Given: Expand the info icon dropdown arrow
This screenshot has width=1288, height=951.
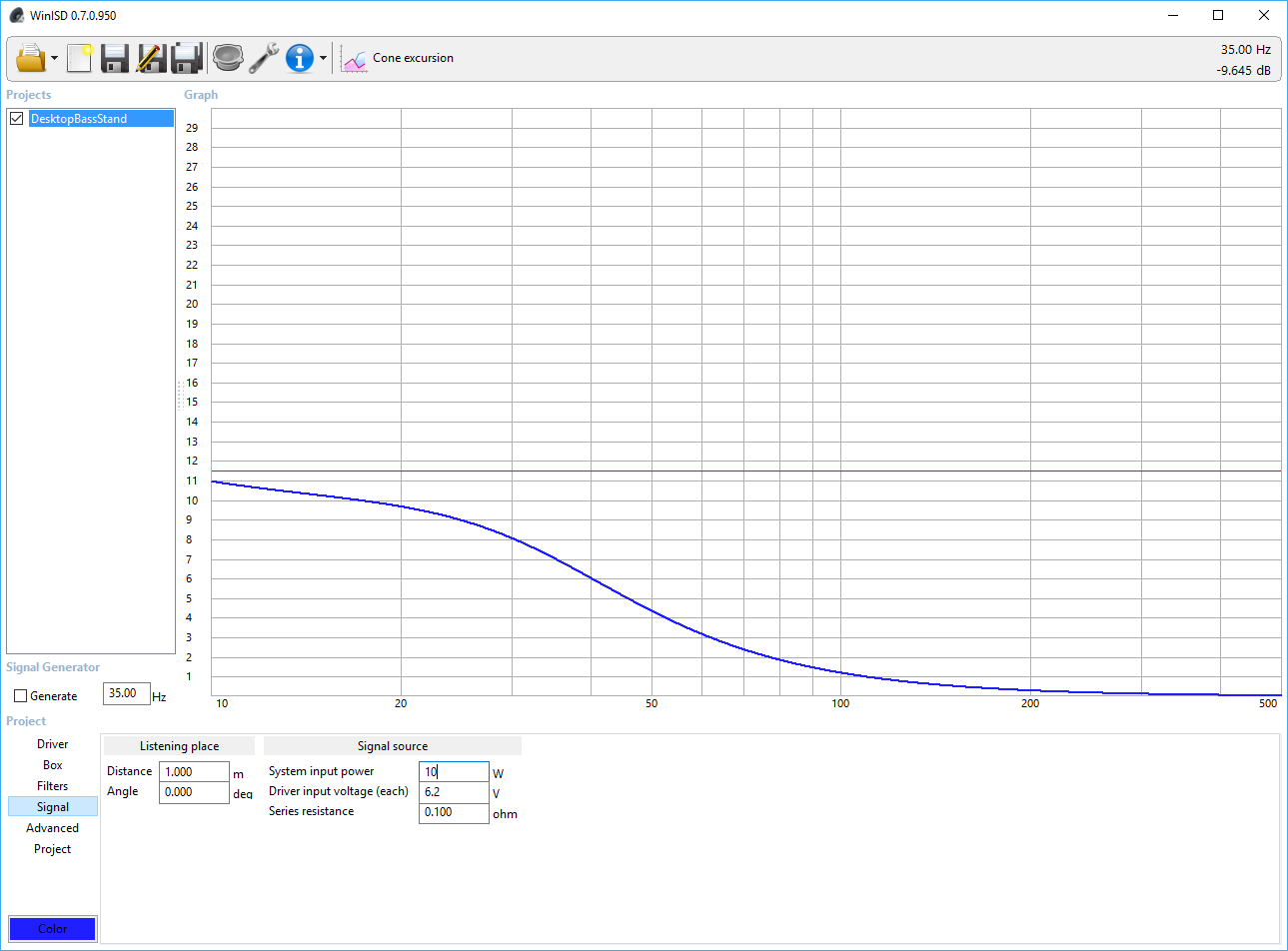Looking at the screenshot, I should tap(323, 58).
